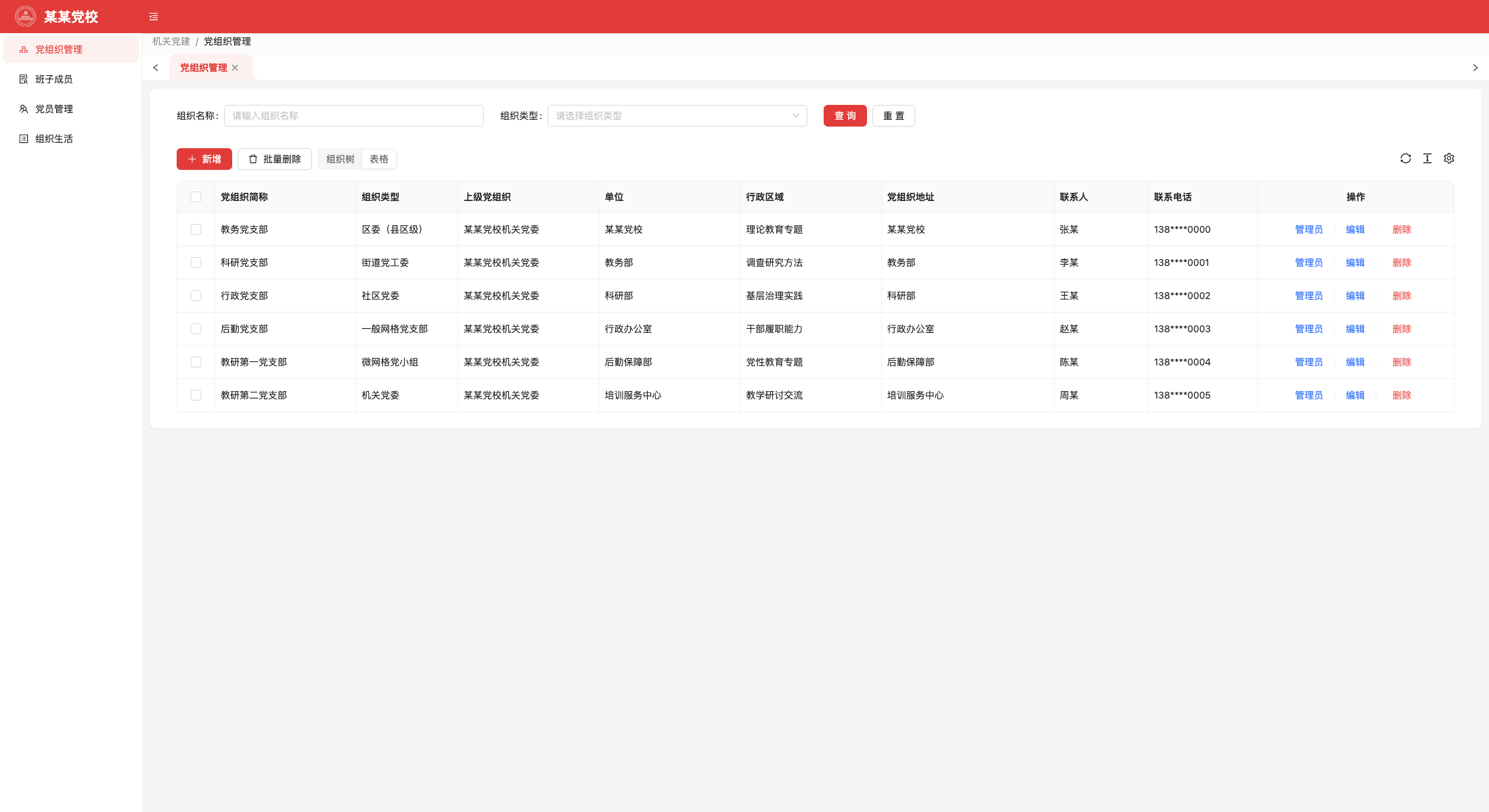Click 删除 for 行政党支部

point(1402,296)
